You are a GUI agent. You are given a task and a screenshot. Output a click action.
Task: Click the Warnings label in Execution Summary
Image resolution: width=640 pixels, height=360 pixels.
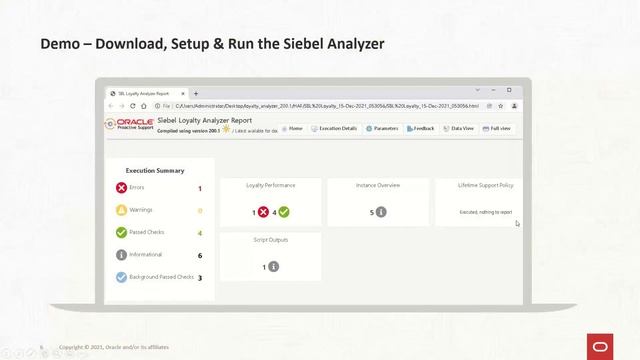[x=141, y=210]
